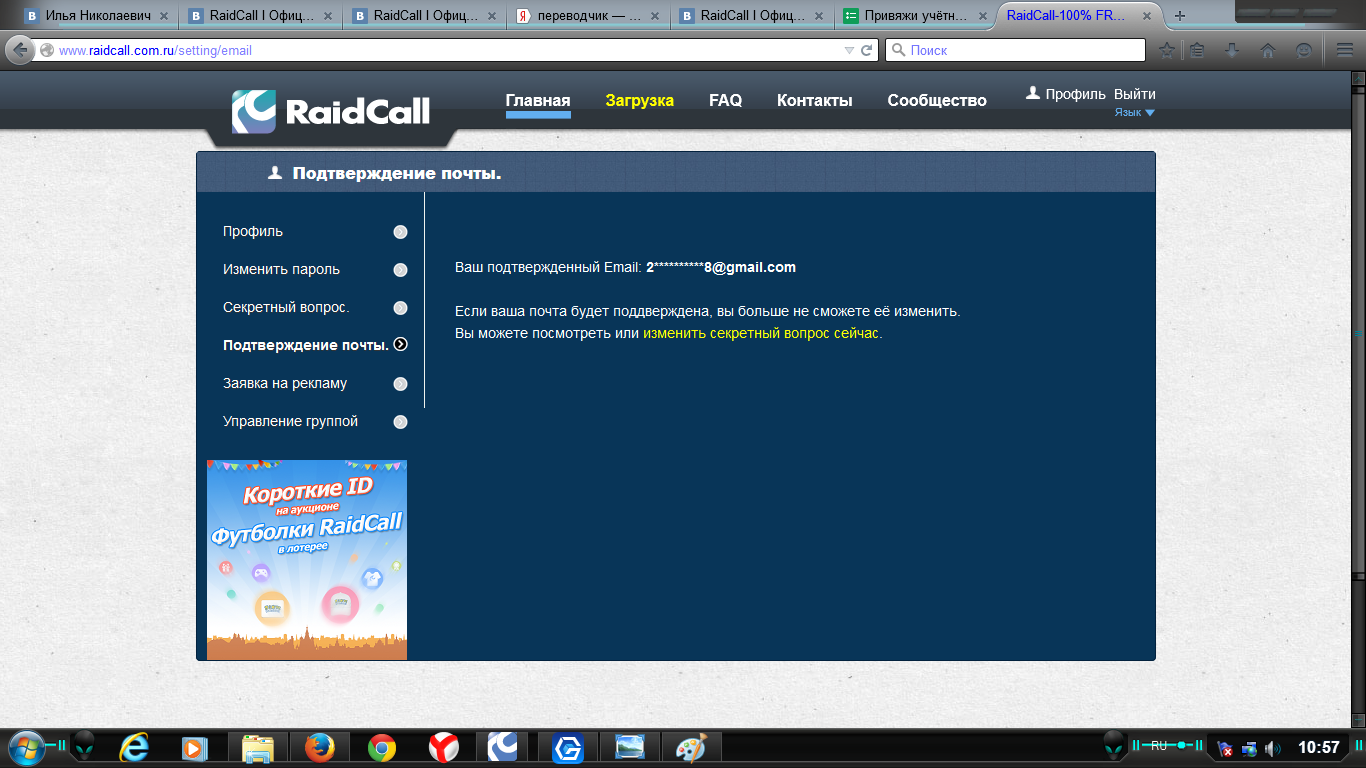The width and height of the screenshot is (1366, 768).
Task: Open Секретный вопрос. in the sidebar
Action: pyautogui.click(x=286, y=307)
